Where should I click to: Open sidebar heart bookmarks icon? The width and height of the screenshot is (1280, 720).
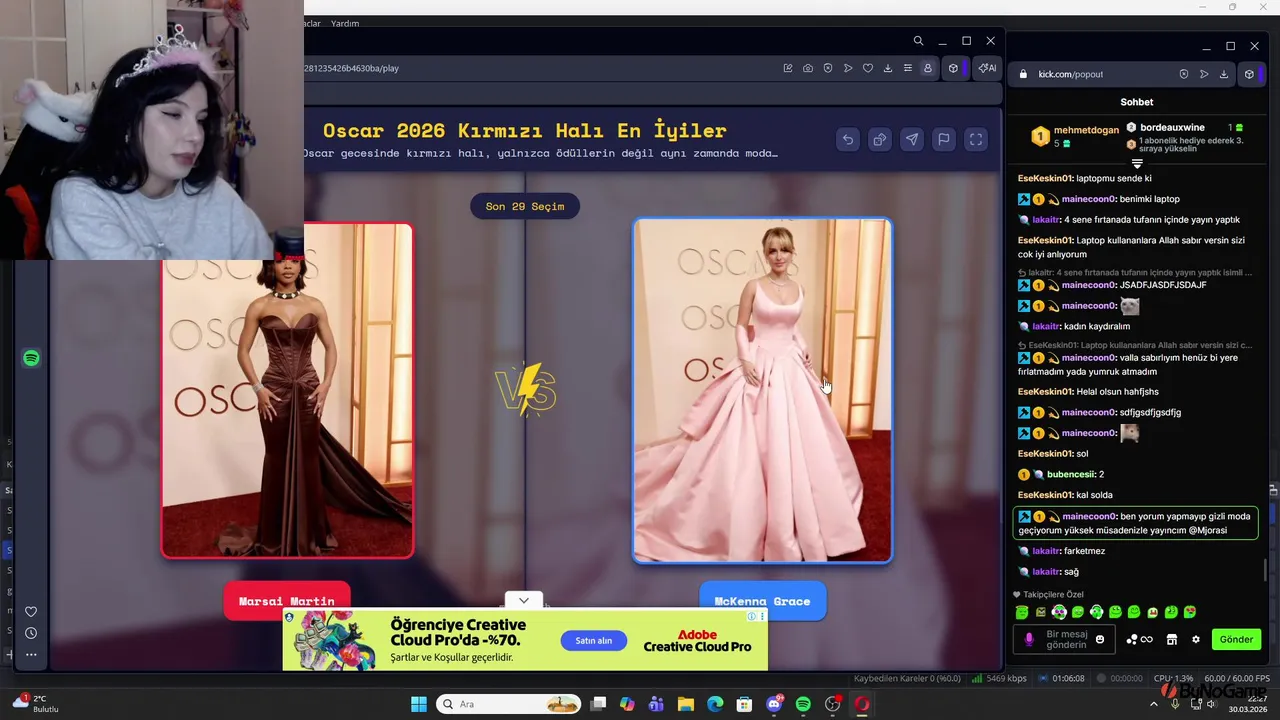pyautogui.click(x=31, y=612)
